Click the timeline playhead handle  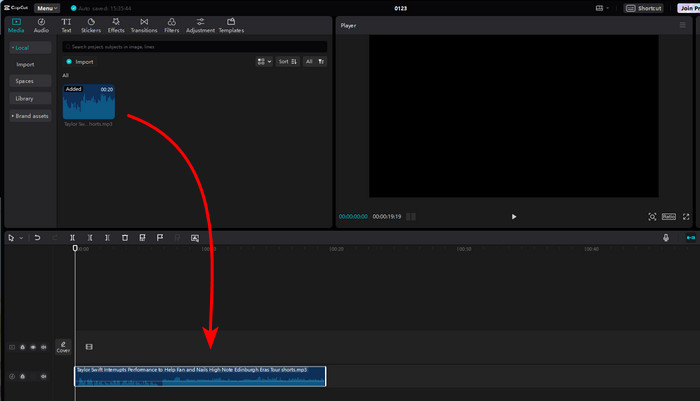click(x=75, y=248)
